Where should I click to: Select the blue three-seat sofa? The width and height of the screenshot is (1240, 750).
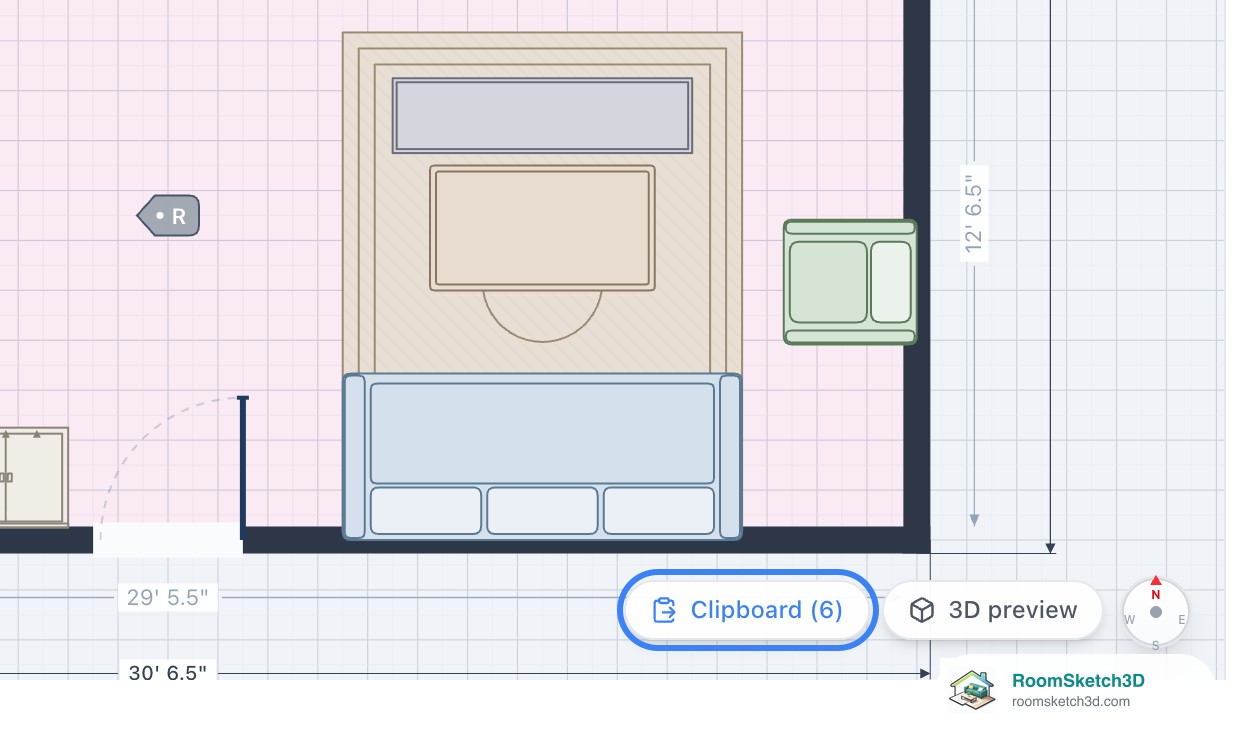542,456
